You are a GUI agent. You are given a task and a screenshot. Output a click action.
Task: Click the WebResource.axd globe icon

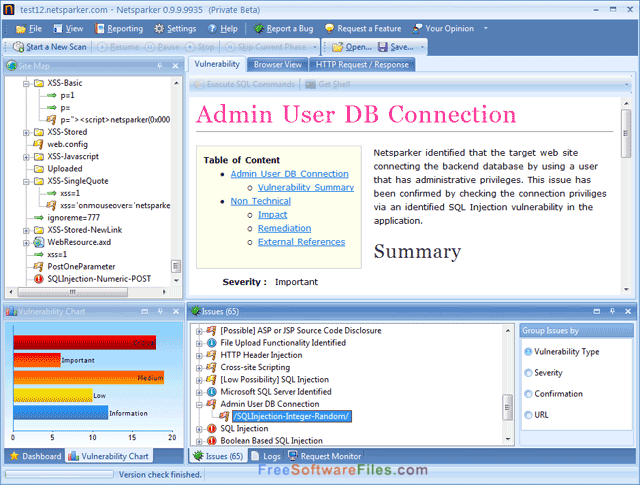[x=39, y=242]
